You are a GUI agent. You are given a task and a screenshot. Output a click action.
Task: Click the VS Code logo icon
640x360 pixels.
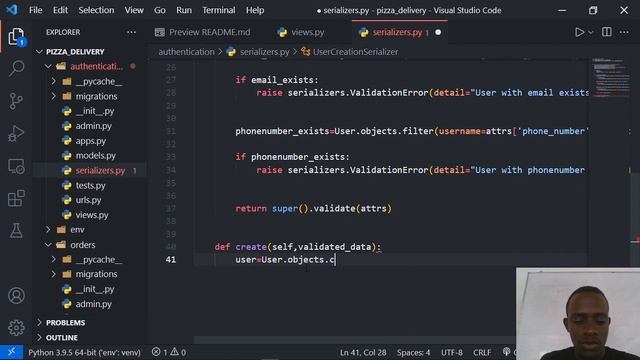click(x=11, y=10)
